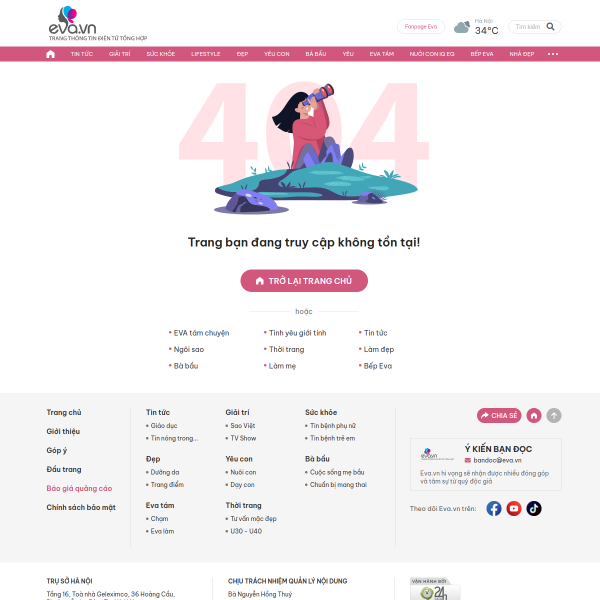Open YÊU menu item
Screen dimensions: 600x600
pos(348,54)
